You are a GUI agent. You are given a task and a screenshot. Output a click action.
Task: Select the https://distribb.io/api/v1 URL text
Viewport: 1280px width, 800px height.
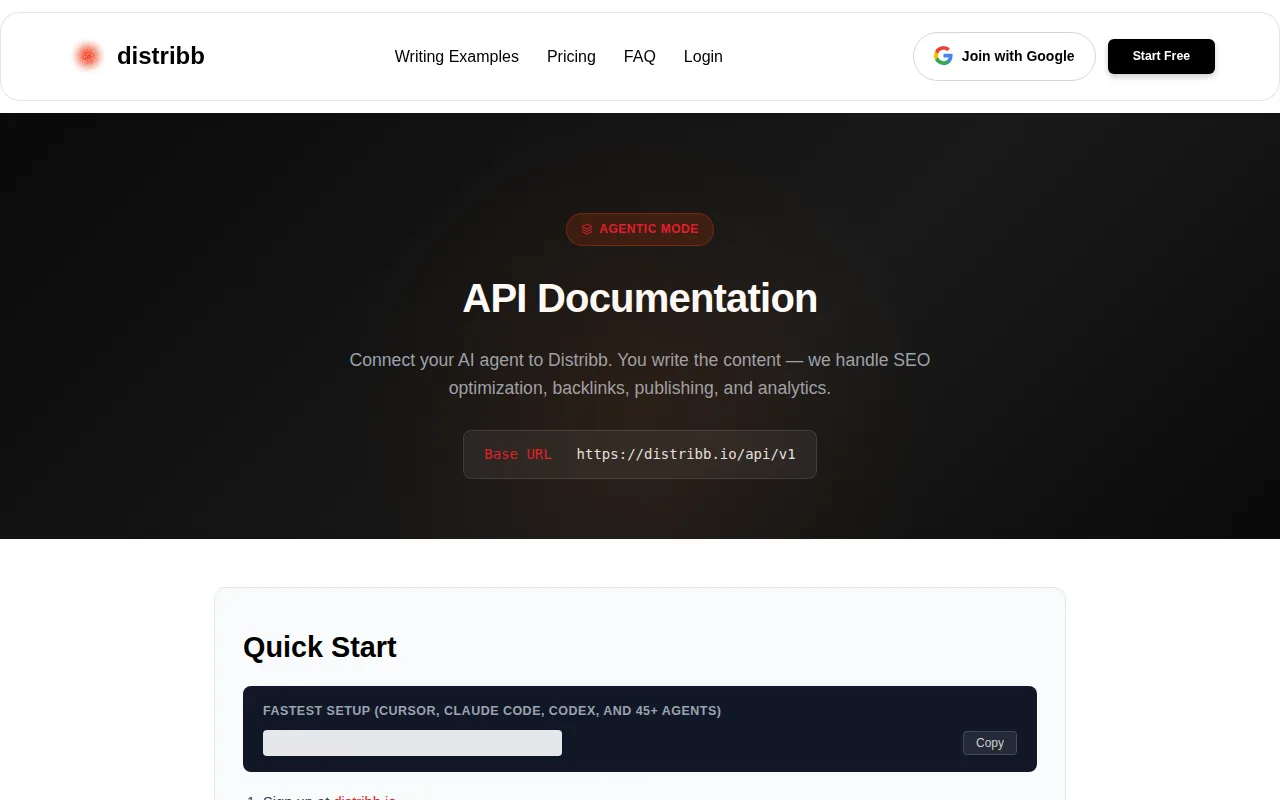click(686, 454)
